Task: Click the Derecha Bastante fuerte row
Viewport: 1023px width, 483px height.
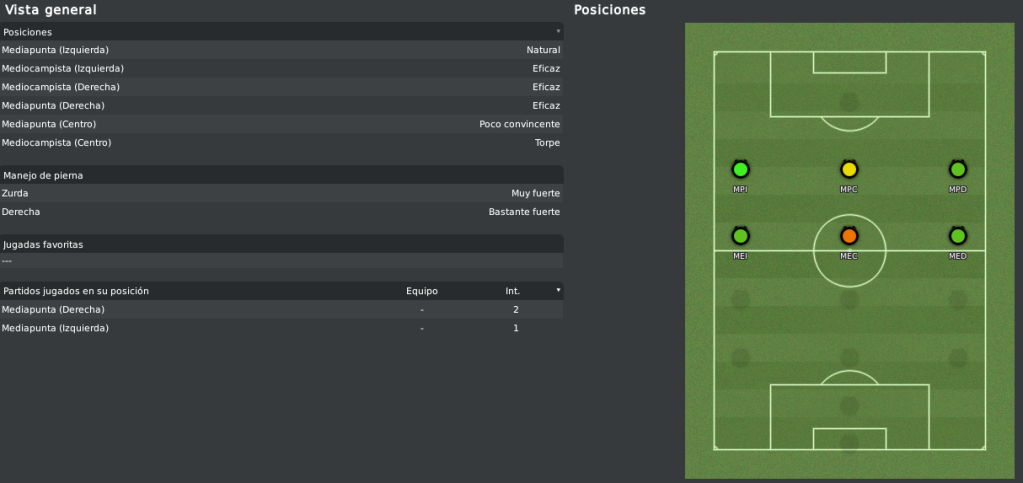Action: point(281,211)
